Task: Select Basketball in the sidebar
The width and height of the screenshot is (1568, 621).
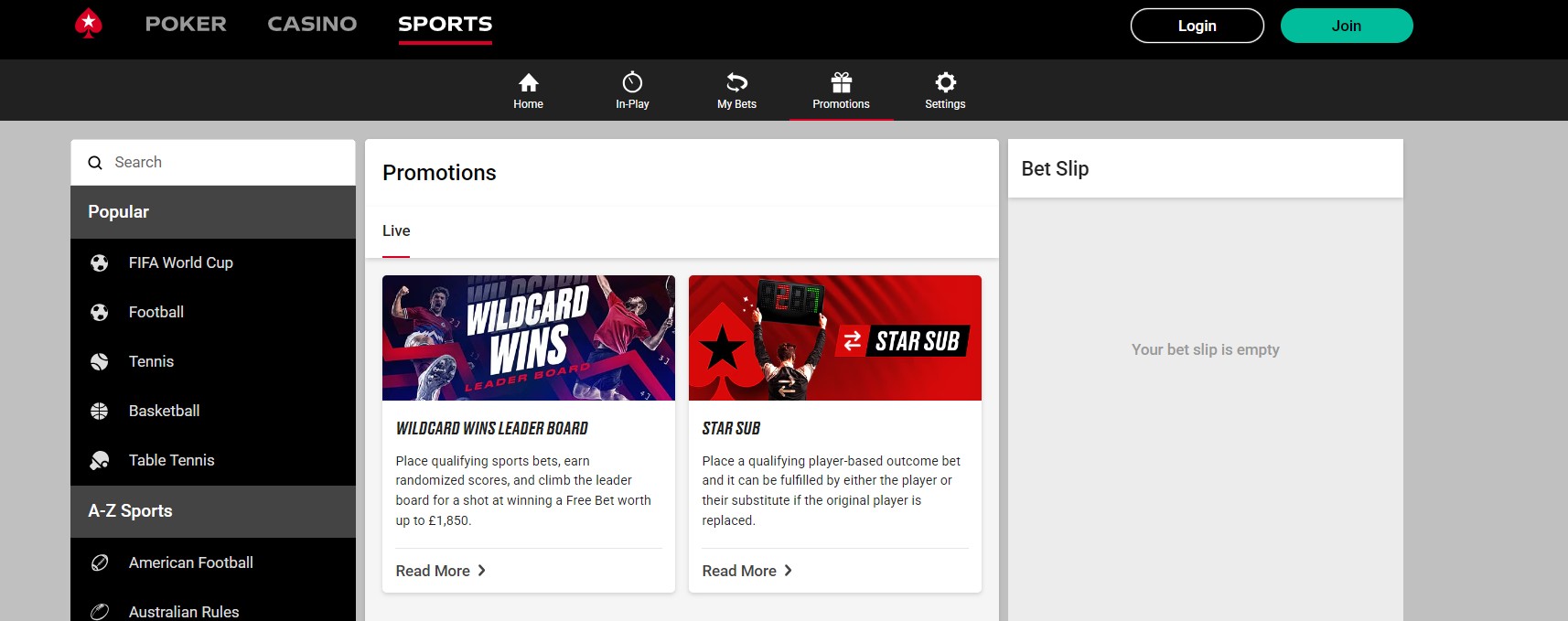Action: point(213,412)
